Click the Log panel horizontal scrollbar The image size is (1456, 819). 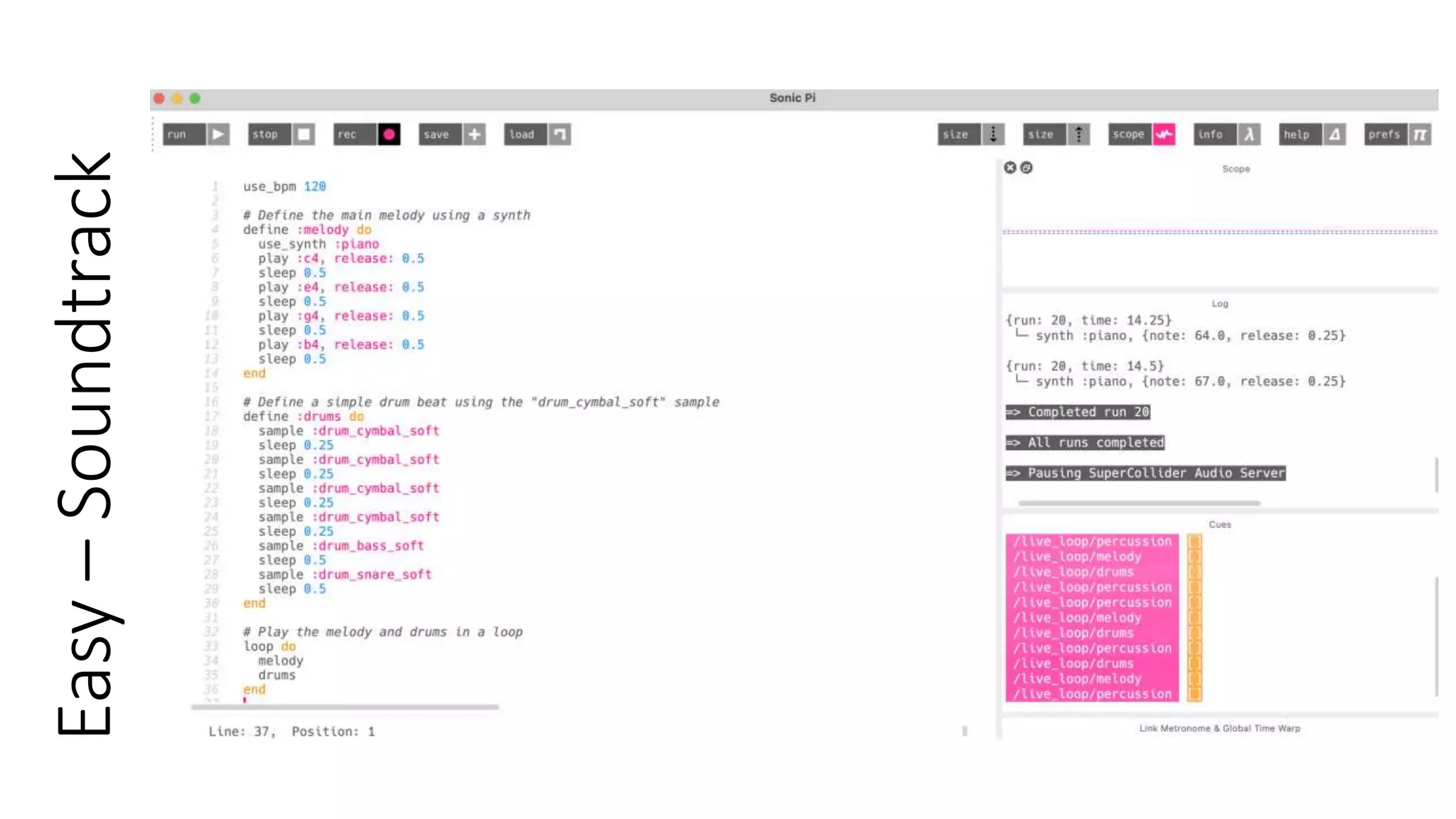(x=1139, y=503)
